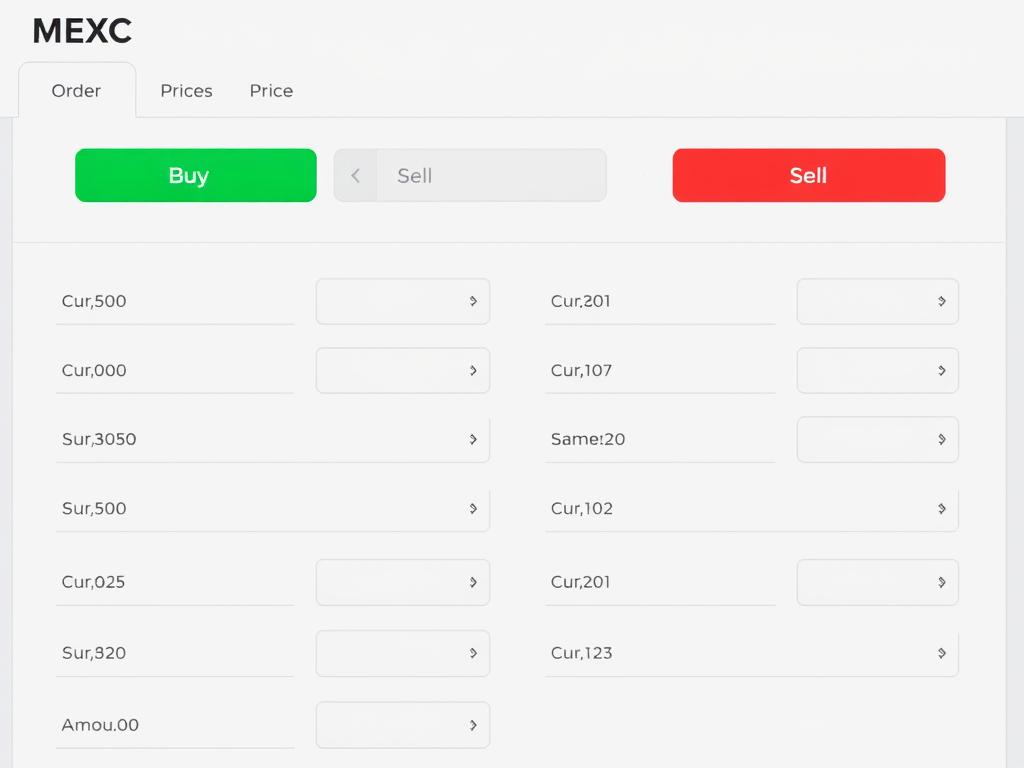Open the Cur,025 row selector arrow
The height and width of the screenshot is (768, 1024).
tap(474, 582)
